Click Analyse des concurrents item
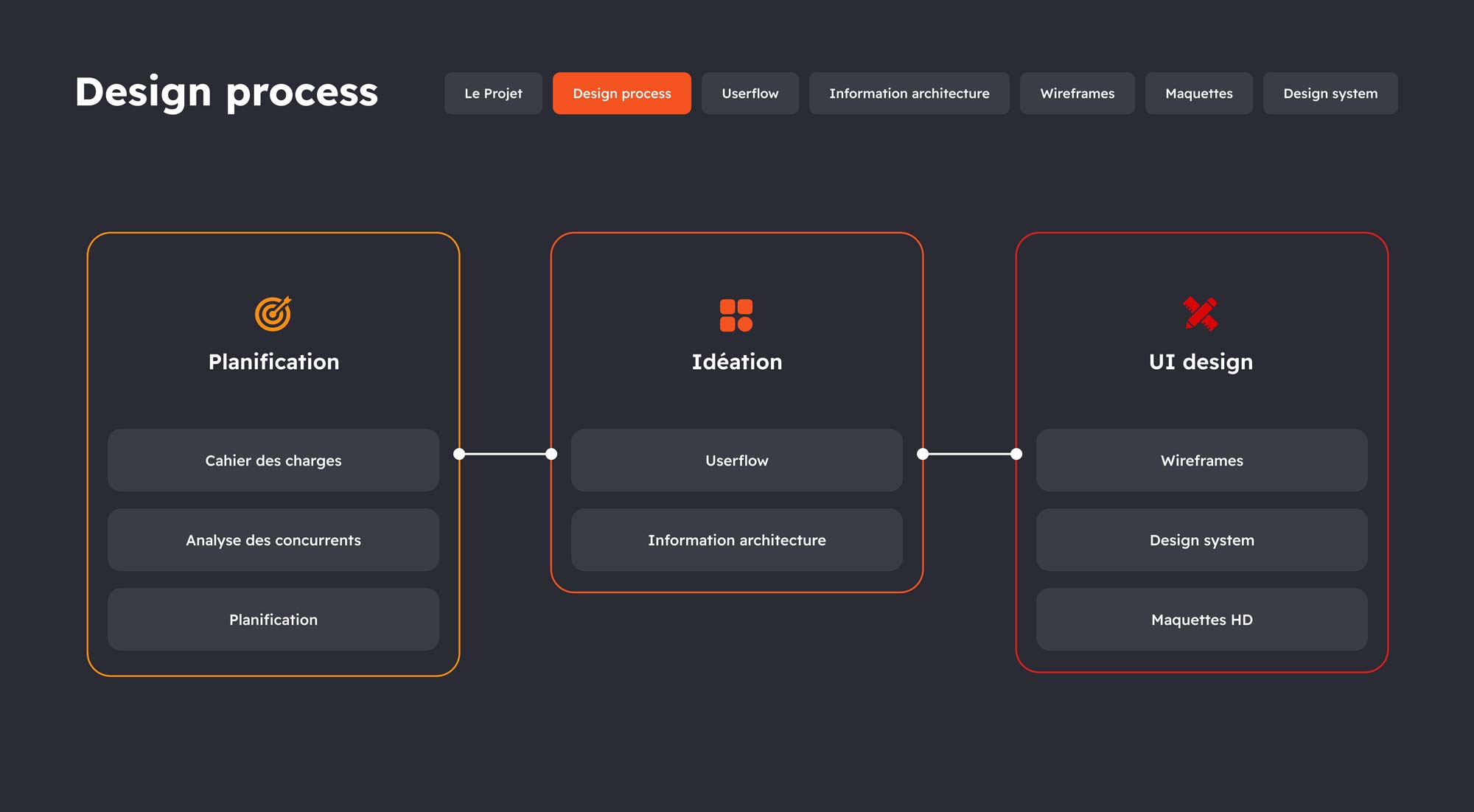Image resolution: width=1474 pixels, height=812 pixels. [x=273, y=540]
